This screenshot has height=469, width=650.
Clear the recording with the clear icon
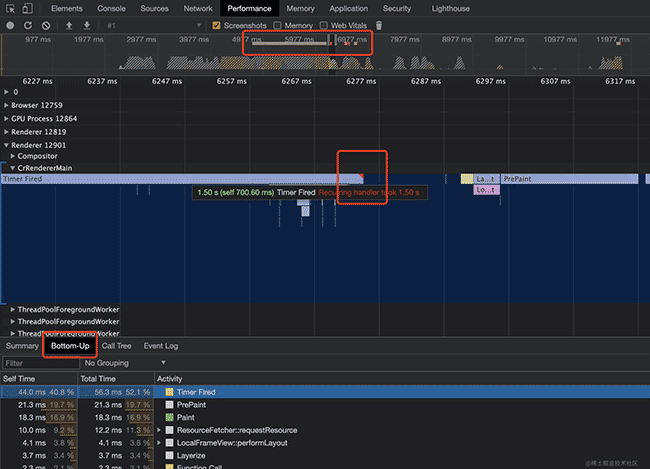[46, 26]
